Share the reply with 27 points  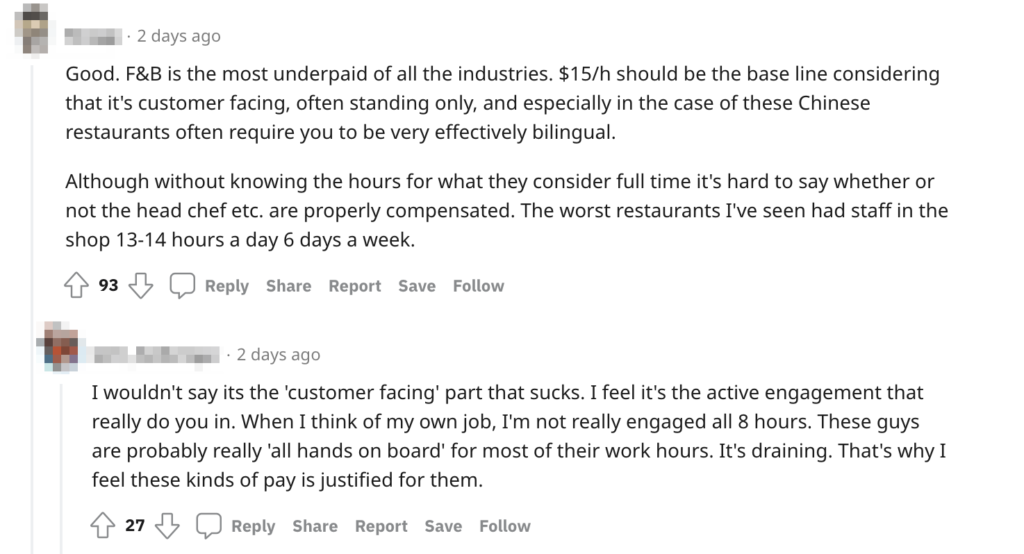pos(315,526)
